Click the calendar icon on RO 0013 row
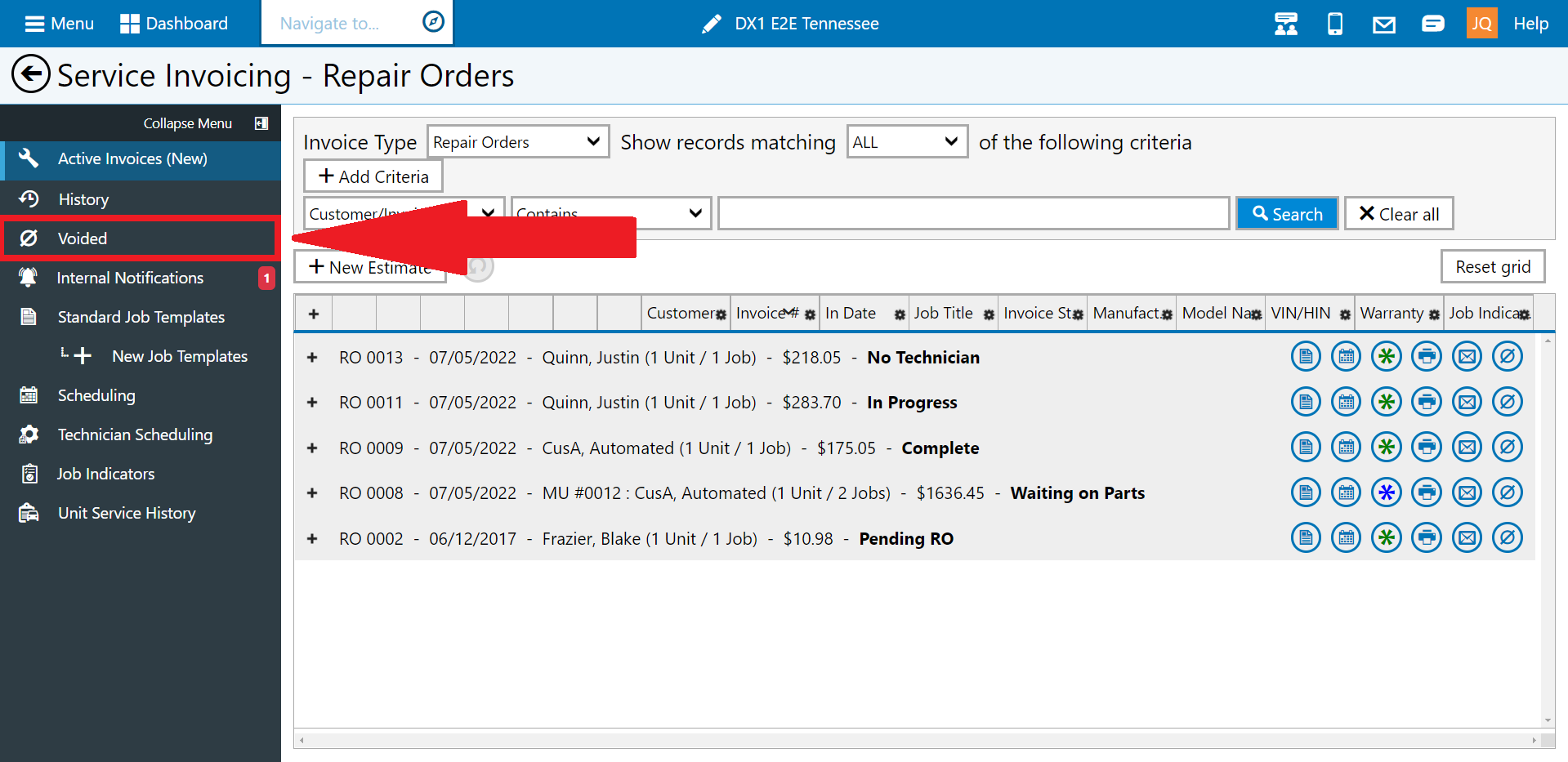 point(1346,357)
